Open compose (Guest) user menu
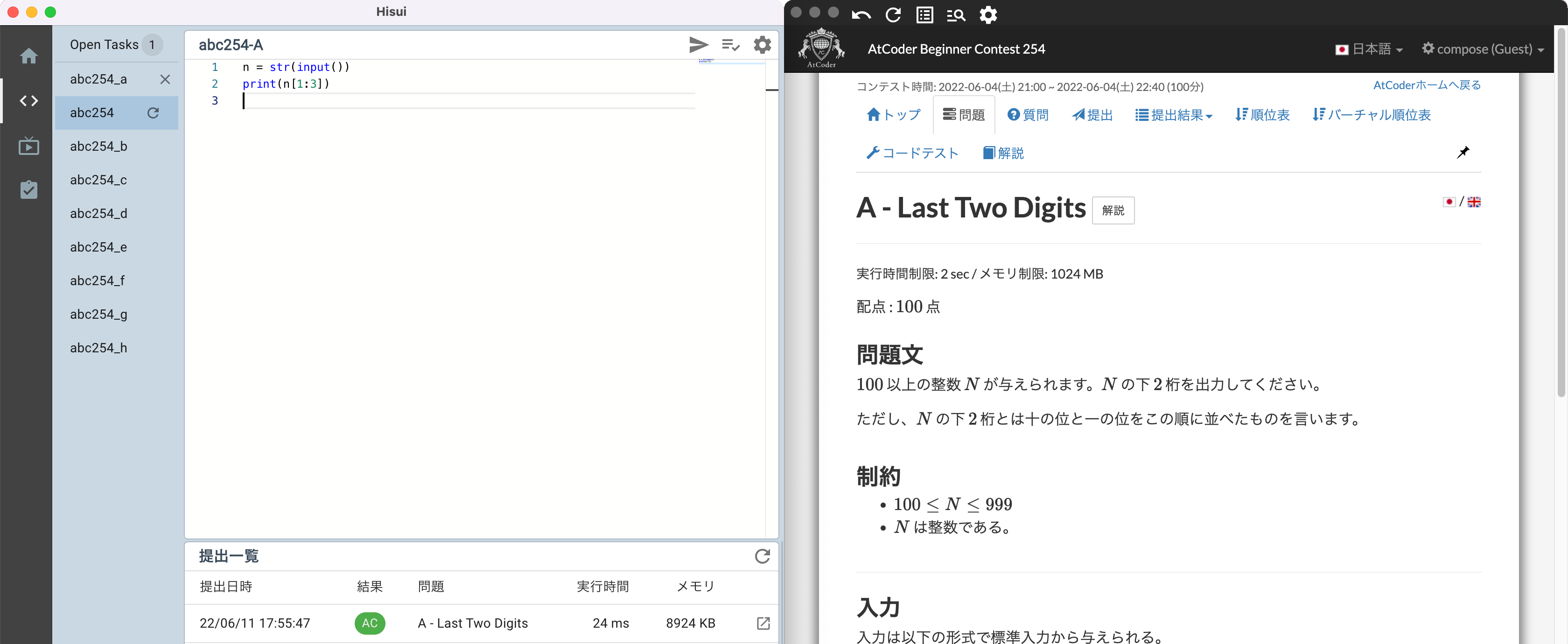 tap(1483, 49)
